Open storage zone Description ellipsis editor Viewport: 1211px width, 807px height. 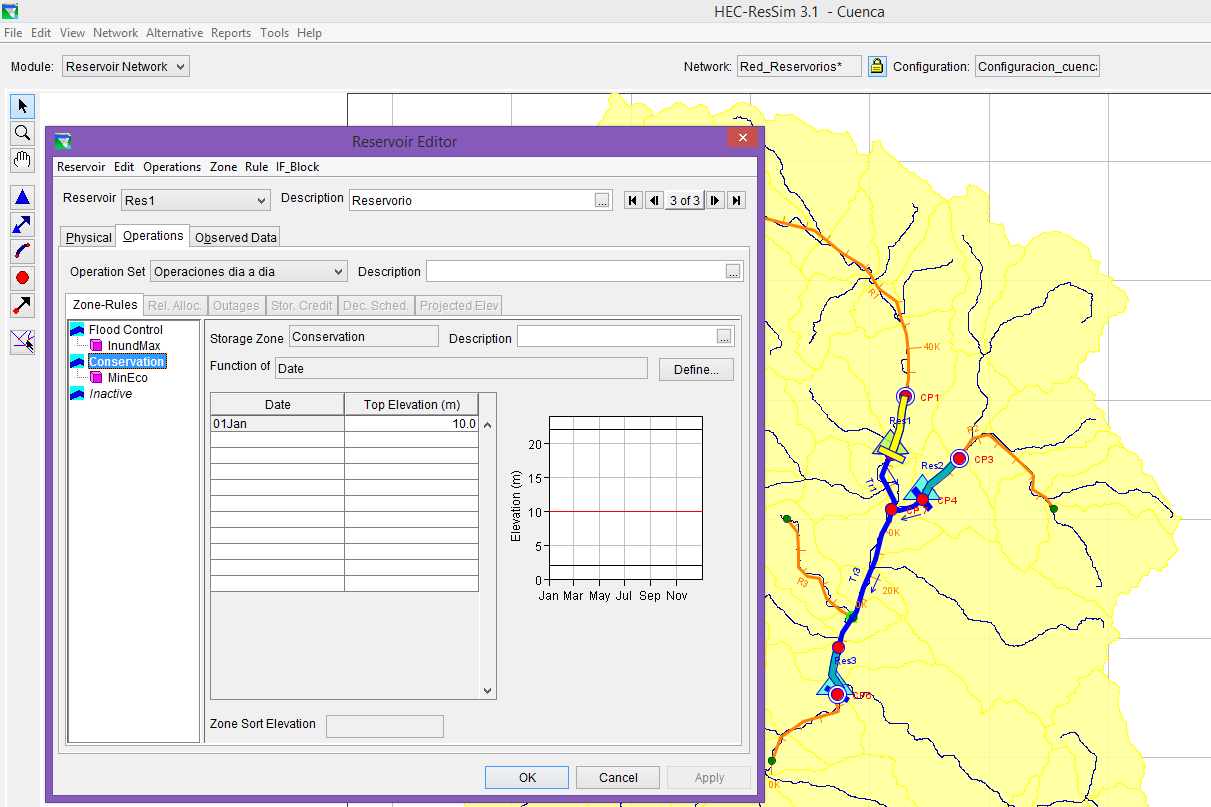pyautogui.click(x=724, y=337)
